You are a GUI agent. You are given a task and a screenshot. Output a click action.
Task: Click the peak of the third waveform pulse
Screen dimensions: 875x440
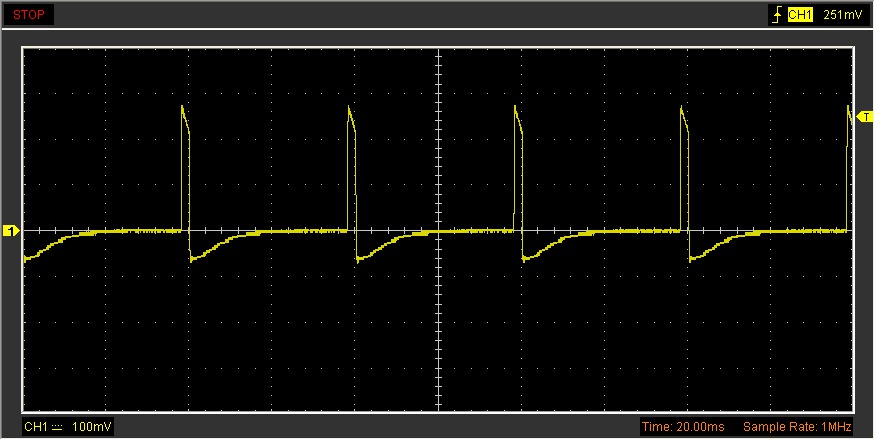pyautogui.click(x=515, y=108)
